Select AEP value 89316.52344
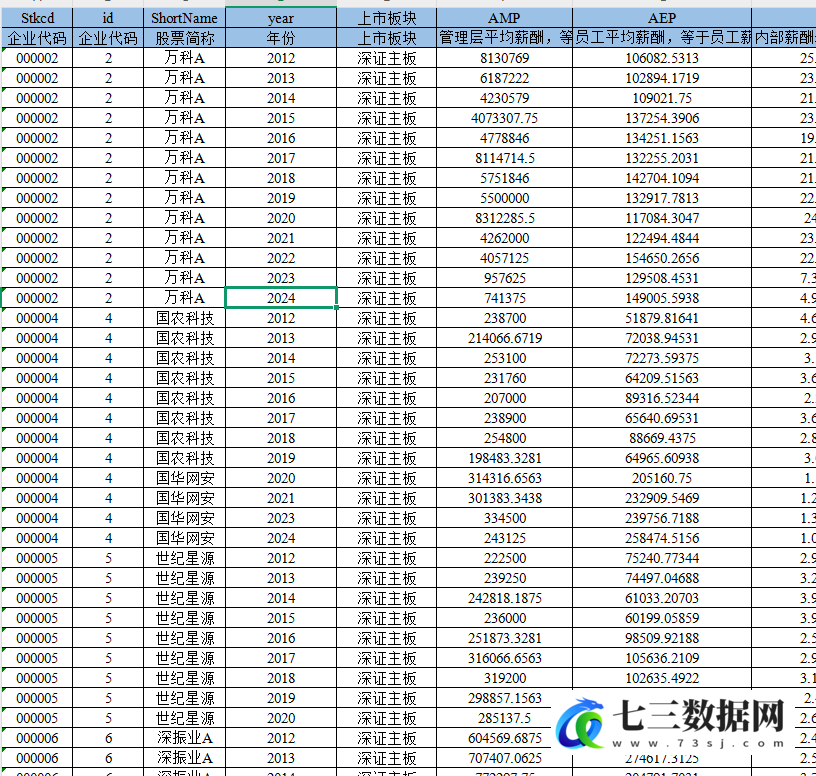The width and height of the screenshot is (816, 776). click(662, 398)
